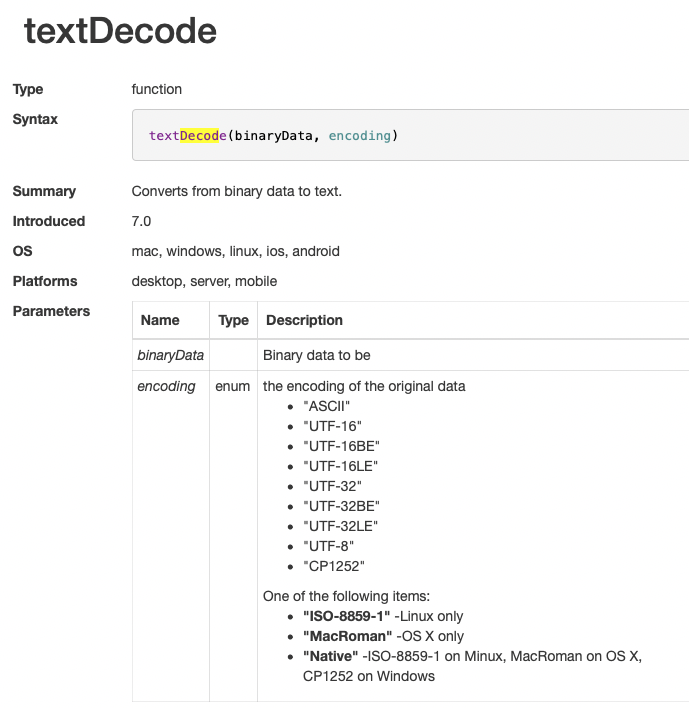Click the "UTF-16LE" encoding option
This screenshot has height=708, width=689.
[x=340, y=466]
